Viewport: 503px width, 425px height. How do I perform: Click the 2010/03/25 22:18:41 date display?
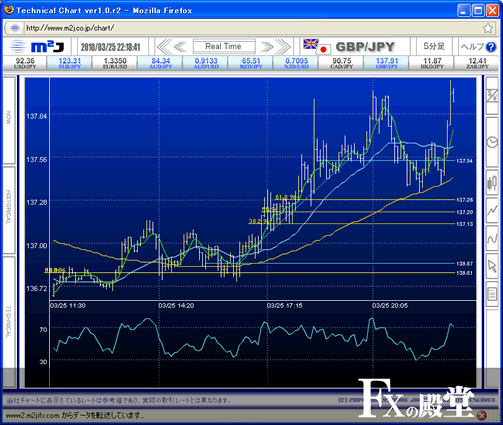[x=110, y=47]
